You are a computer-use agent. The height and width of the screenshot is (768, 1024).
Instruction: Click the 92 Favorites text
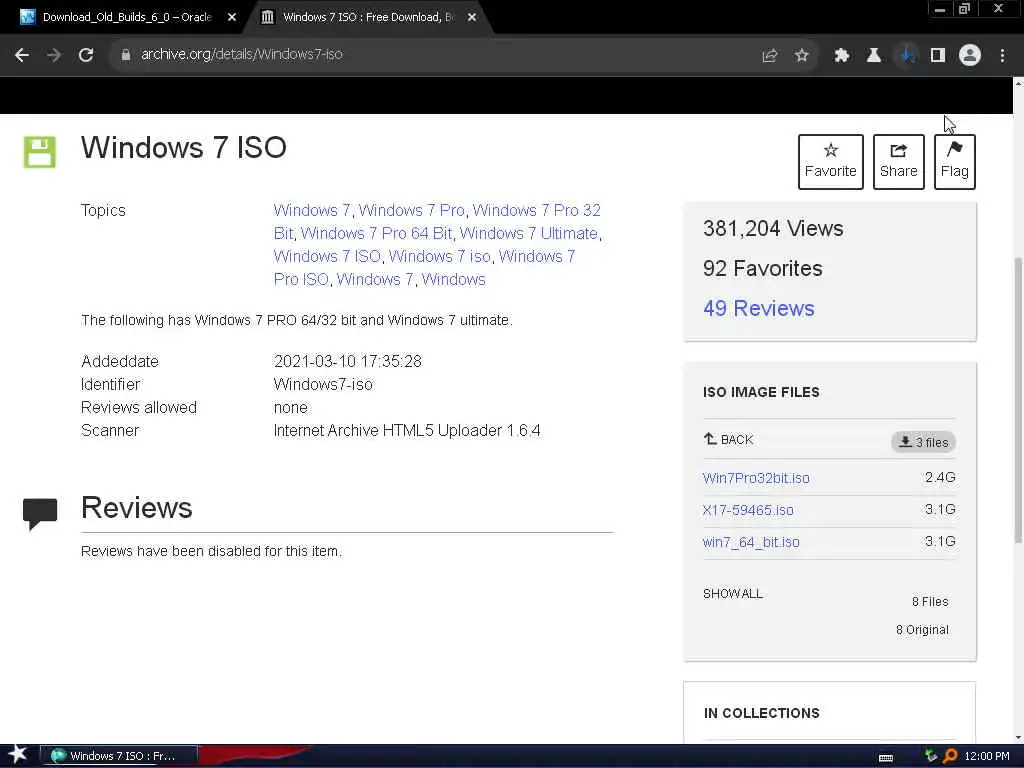coord(762,268)
